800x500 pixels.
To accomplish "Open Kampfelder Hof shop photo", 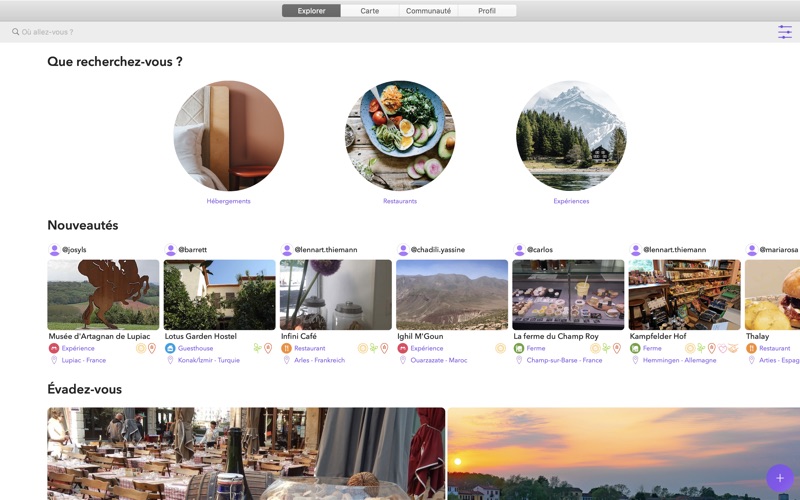I will pyautogui.click(x=685, y=294).
